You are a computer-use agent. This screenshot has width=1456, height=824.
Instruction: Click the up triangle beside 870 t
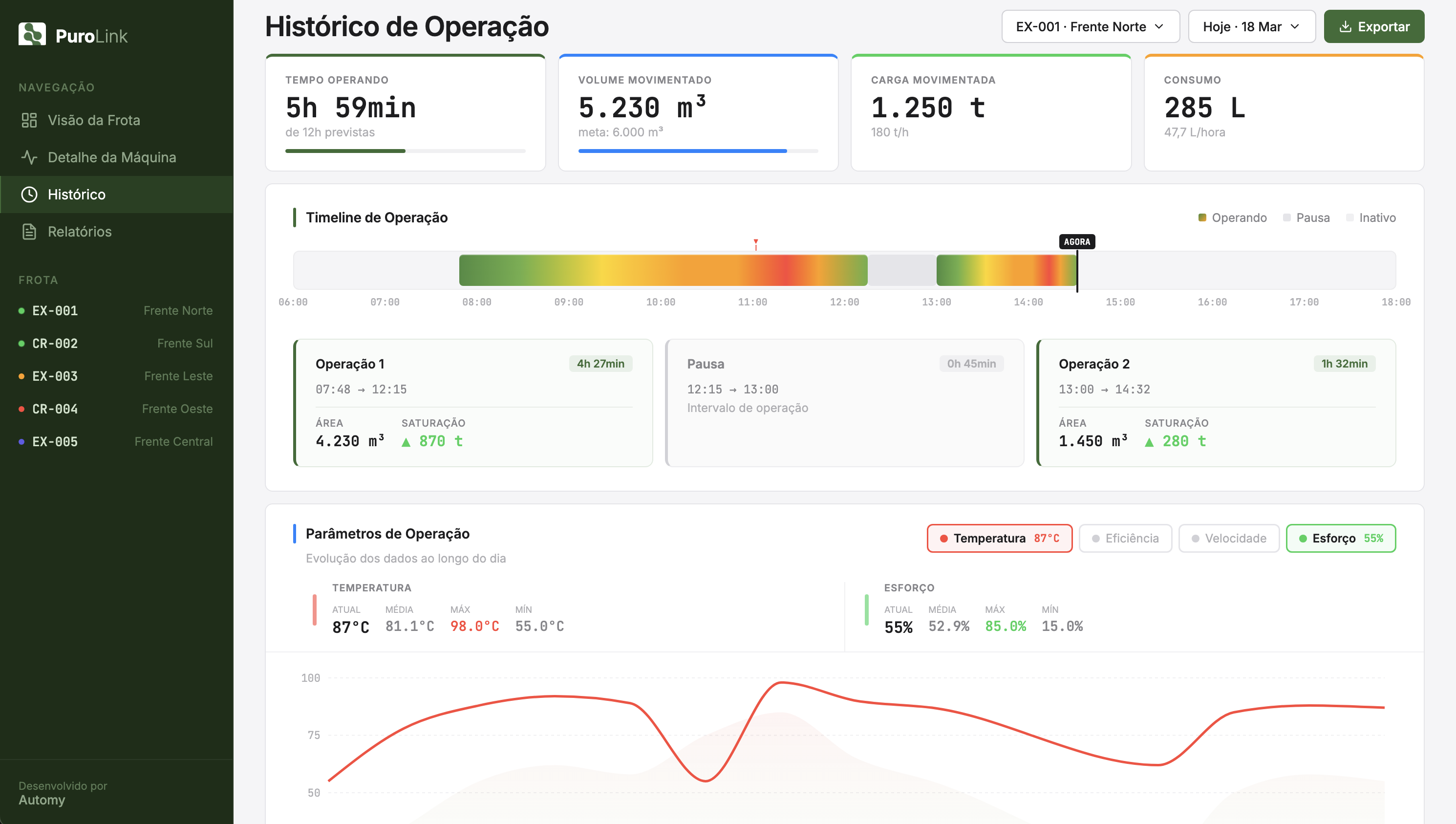406,442
